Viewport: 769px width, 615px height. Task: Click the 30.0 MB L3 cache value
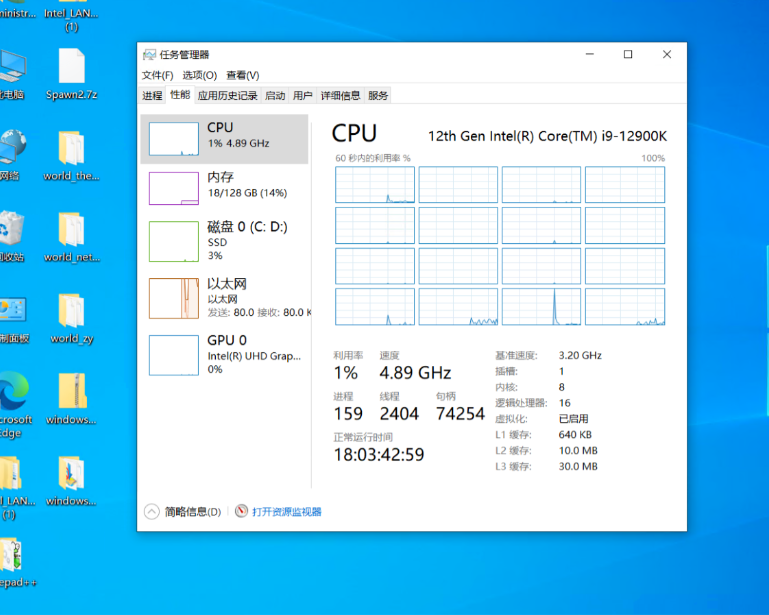click(578, 466)
